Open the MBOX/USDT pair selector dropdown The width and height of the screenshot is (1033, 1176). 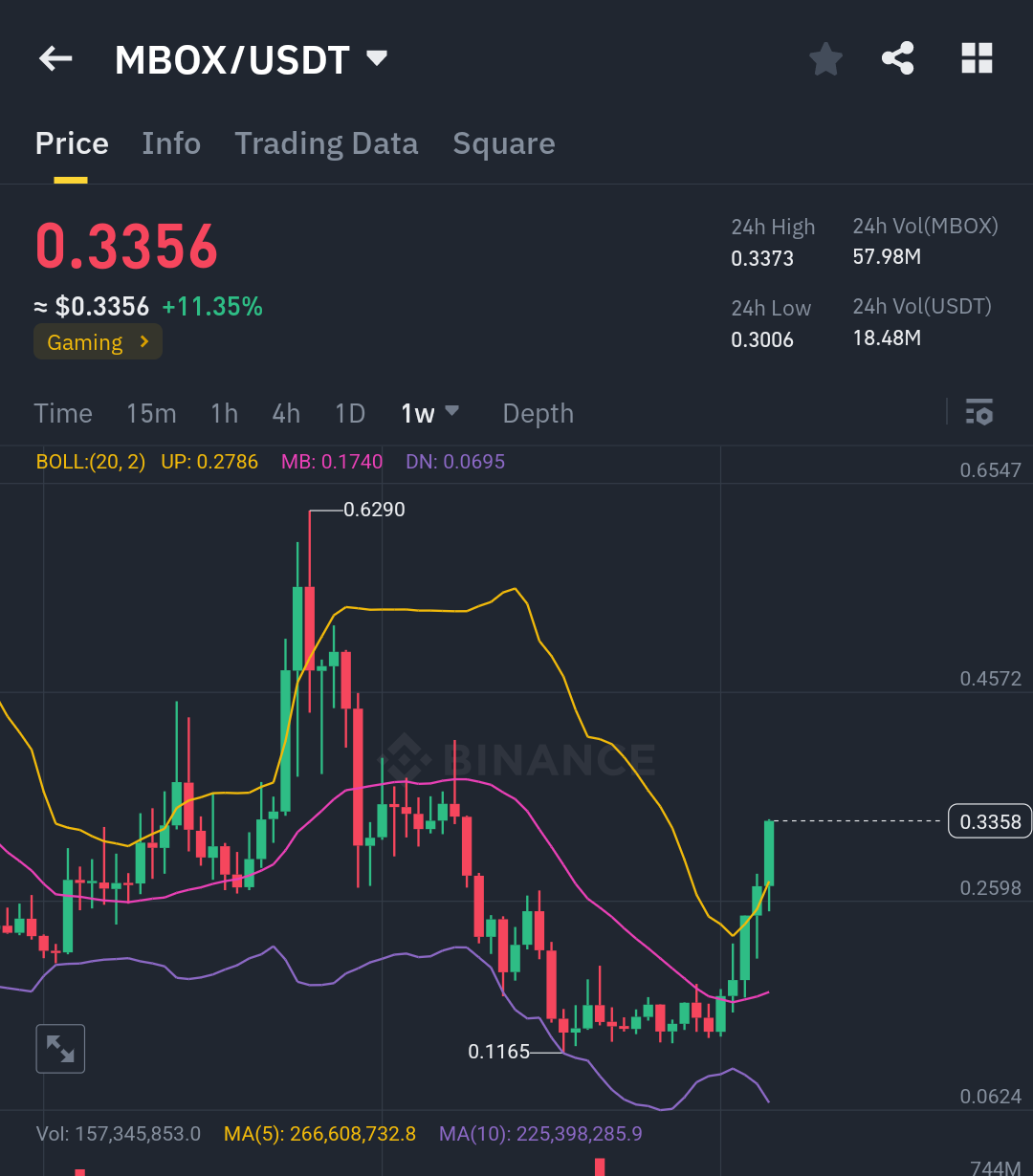click(x=377, y=58)
